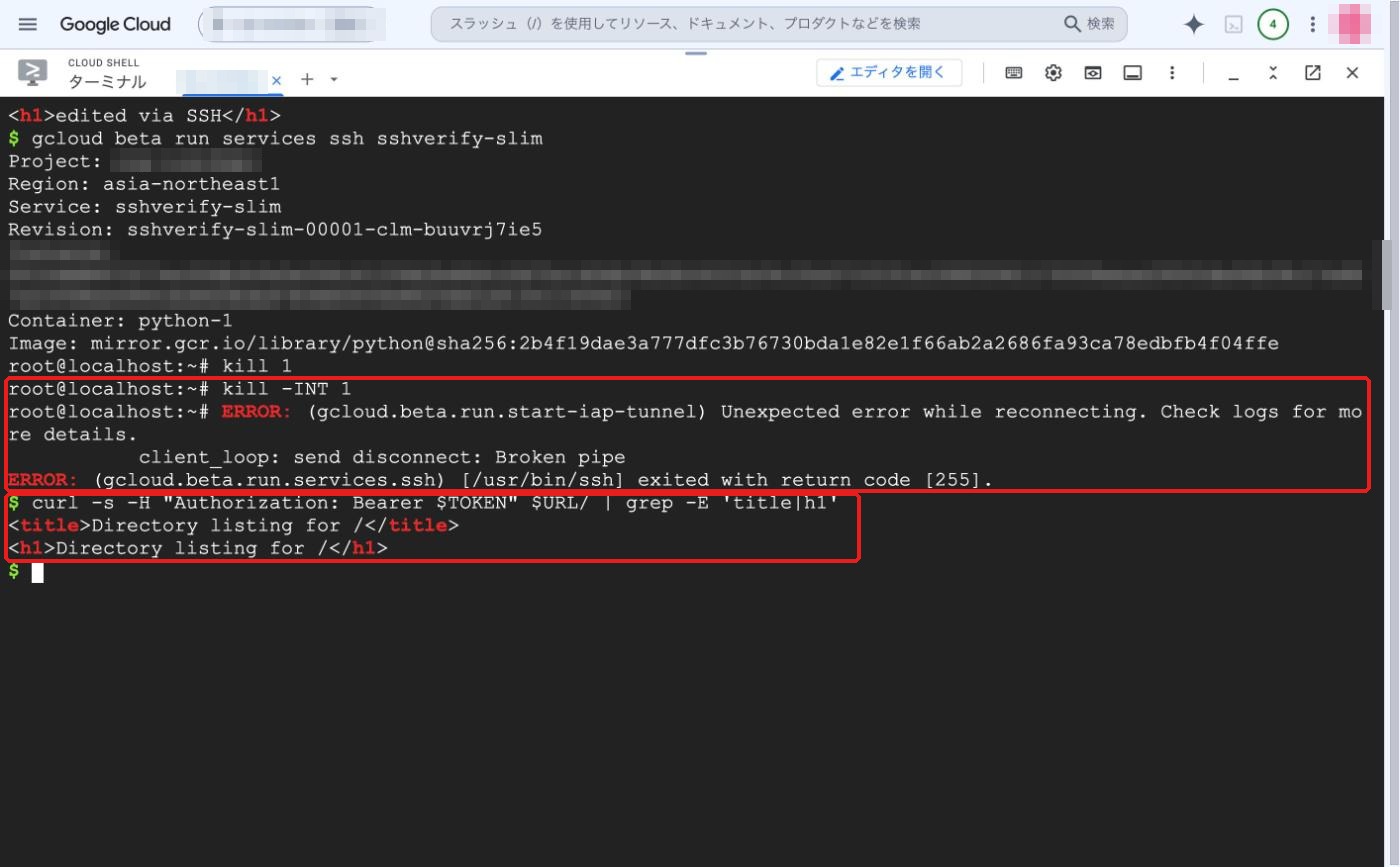This screenshot has width=1400, height=867.
Task: View the 4 pending notifications
Action: tap(1273, 25)
